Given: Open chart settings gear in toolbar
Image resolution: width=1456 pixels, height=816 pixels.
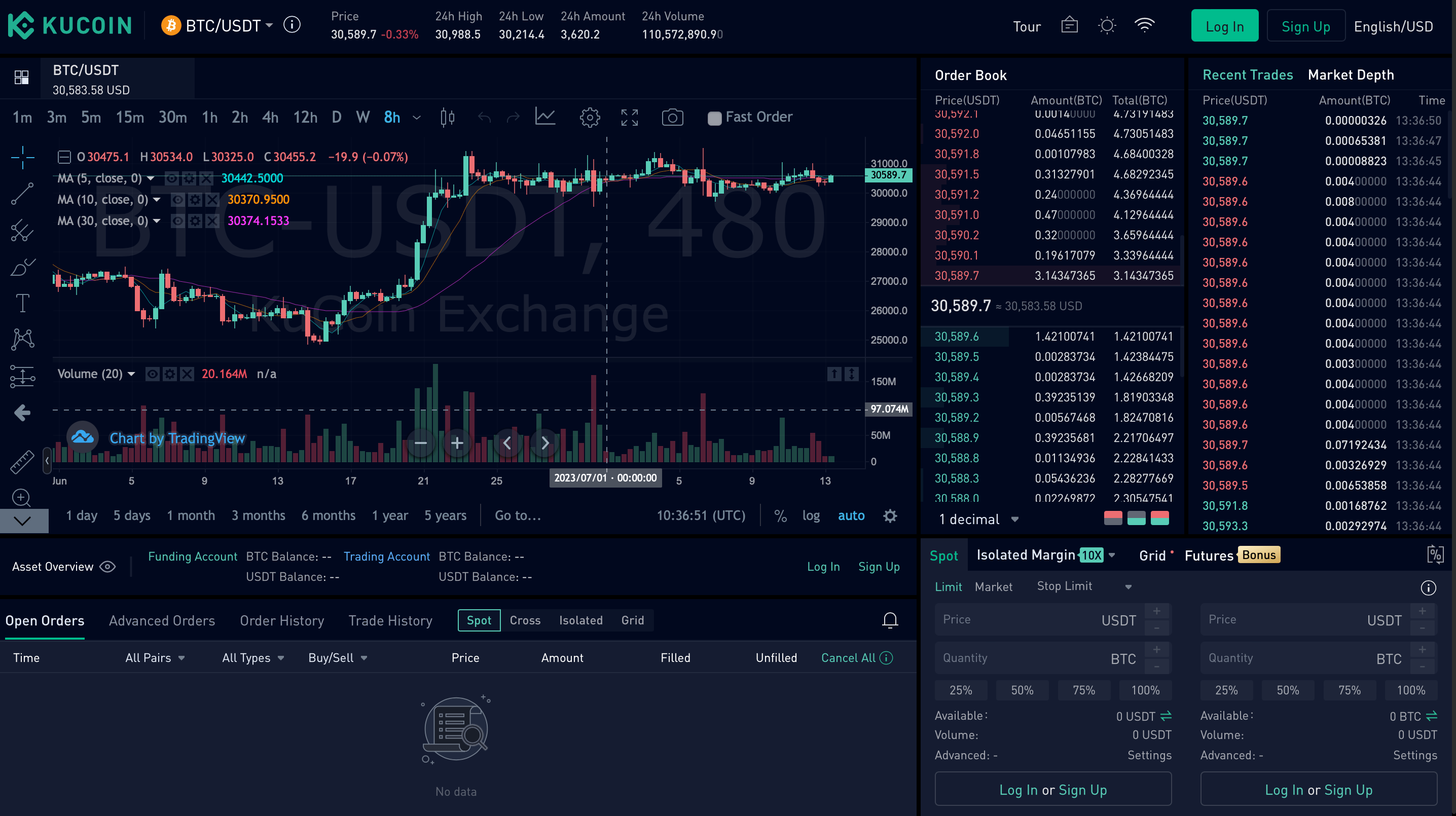Looking at the screenshot, I should click(x=590, y=118).
